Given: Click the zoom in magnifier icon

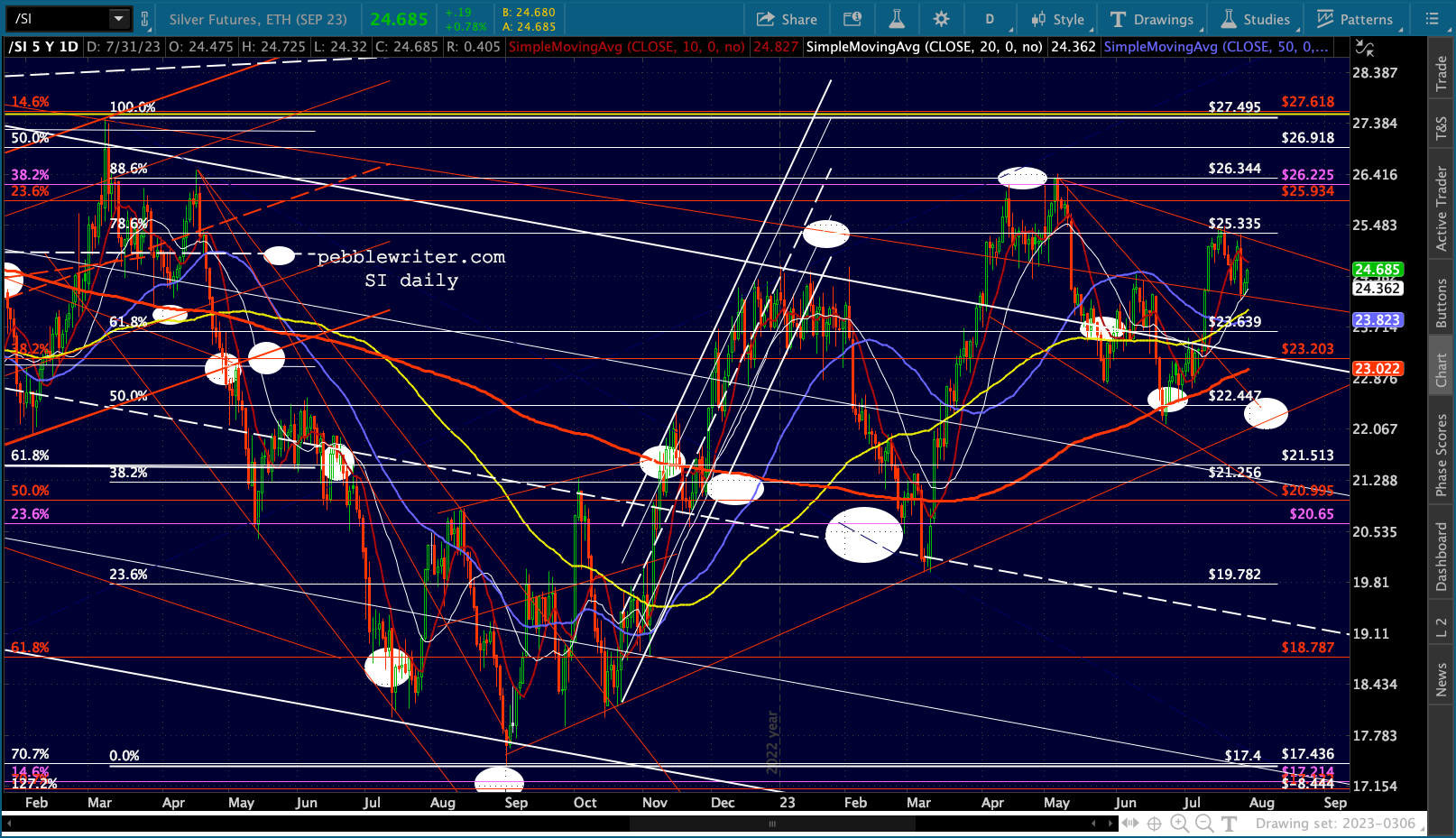Looking at the screenshot, I should click(1179, 823).
